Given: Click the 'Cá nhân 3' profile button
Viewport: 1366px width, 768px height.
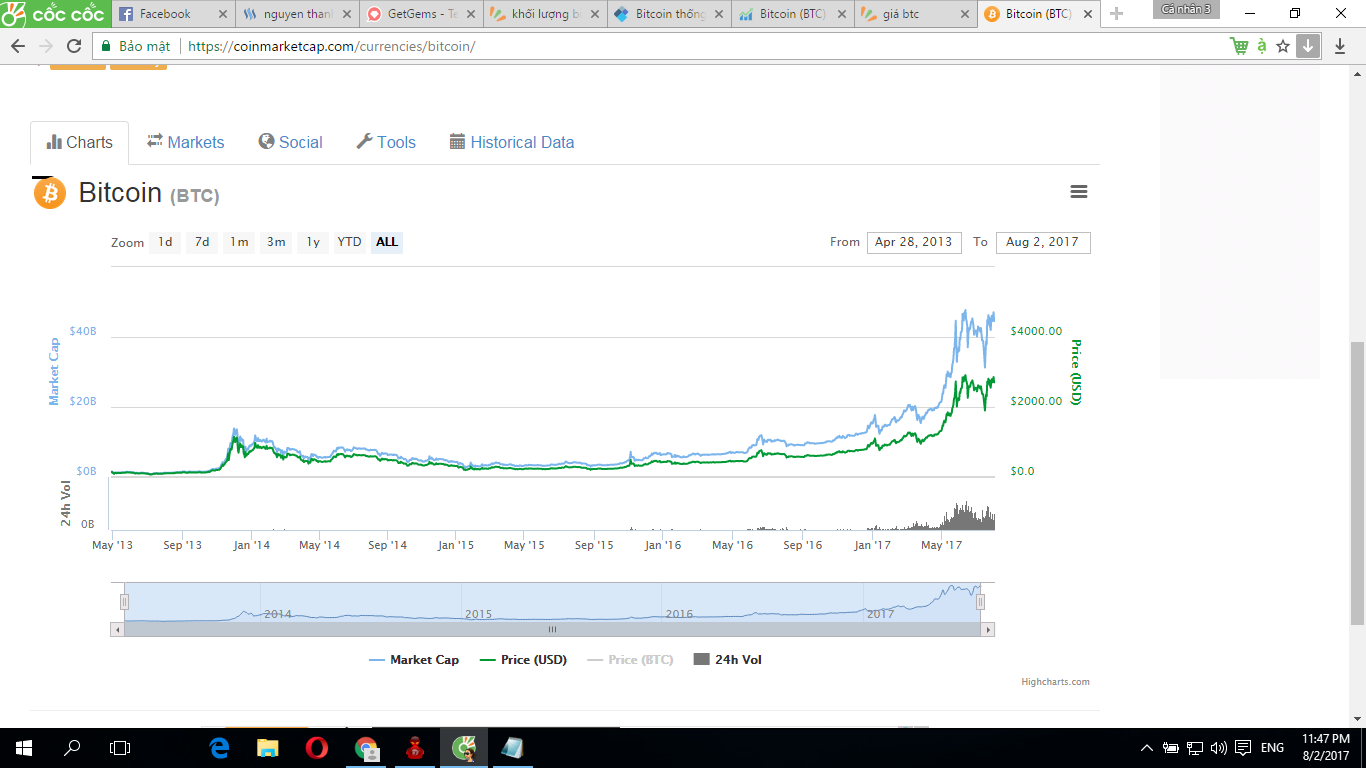Looking at the screenshot, I should pyautogui.click(x=1187, y=9).
